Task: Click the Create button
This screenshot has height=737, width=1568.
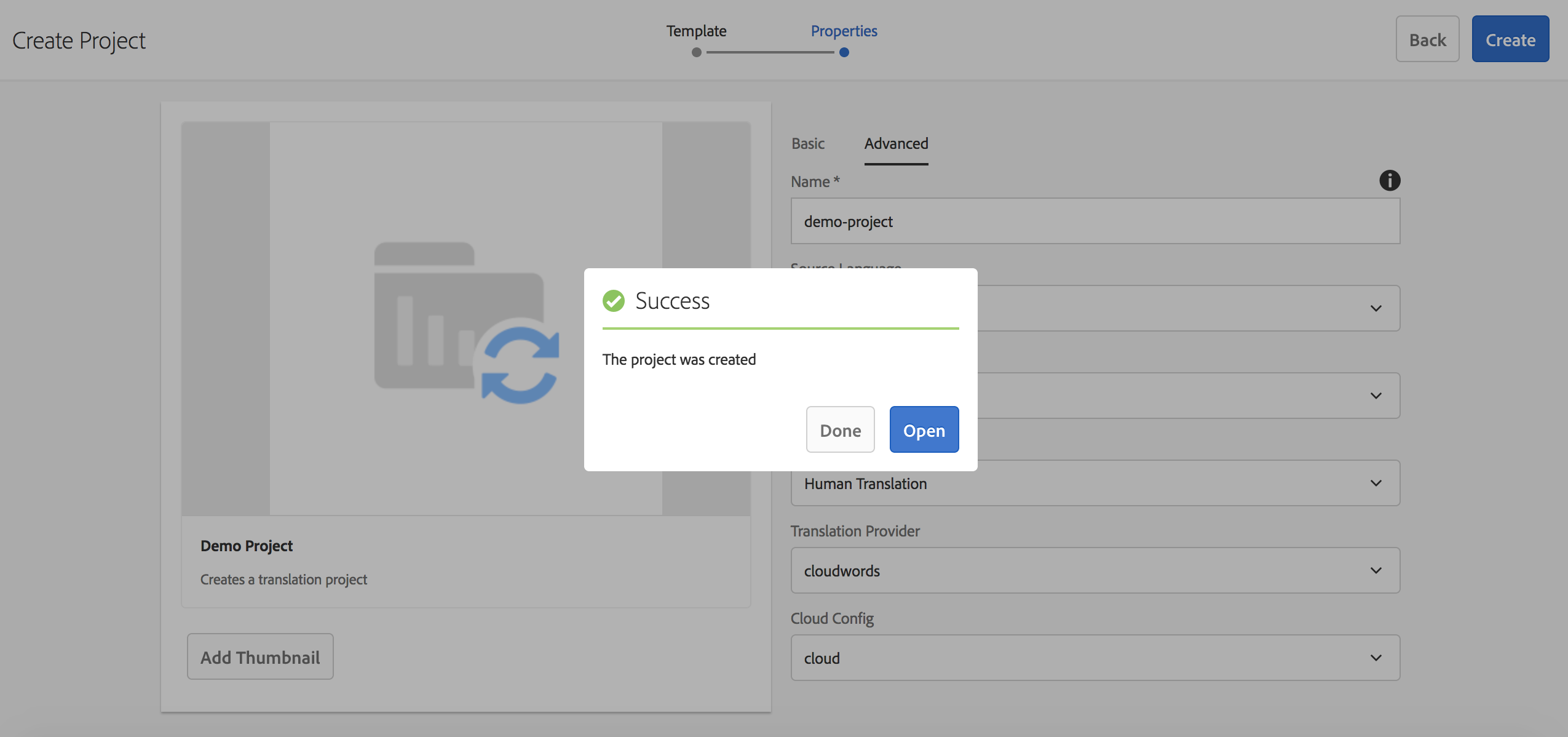Action: (x=1510, y=39)
